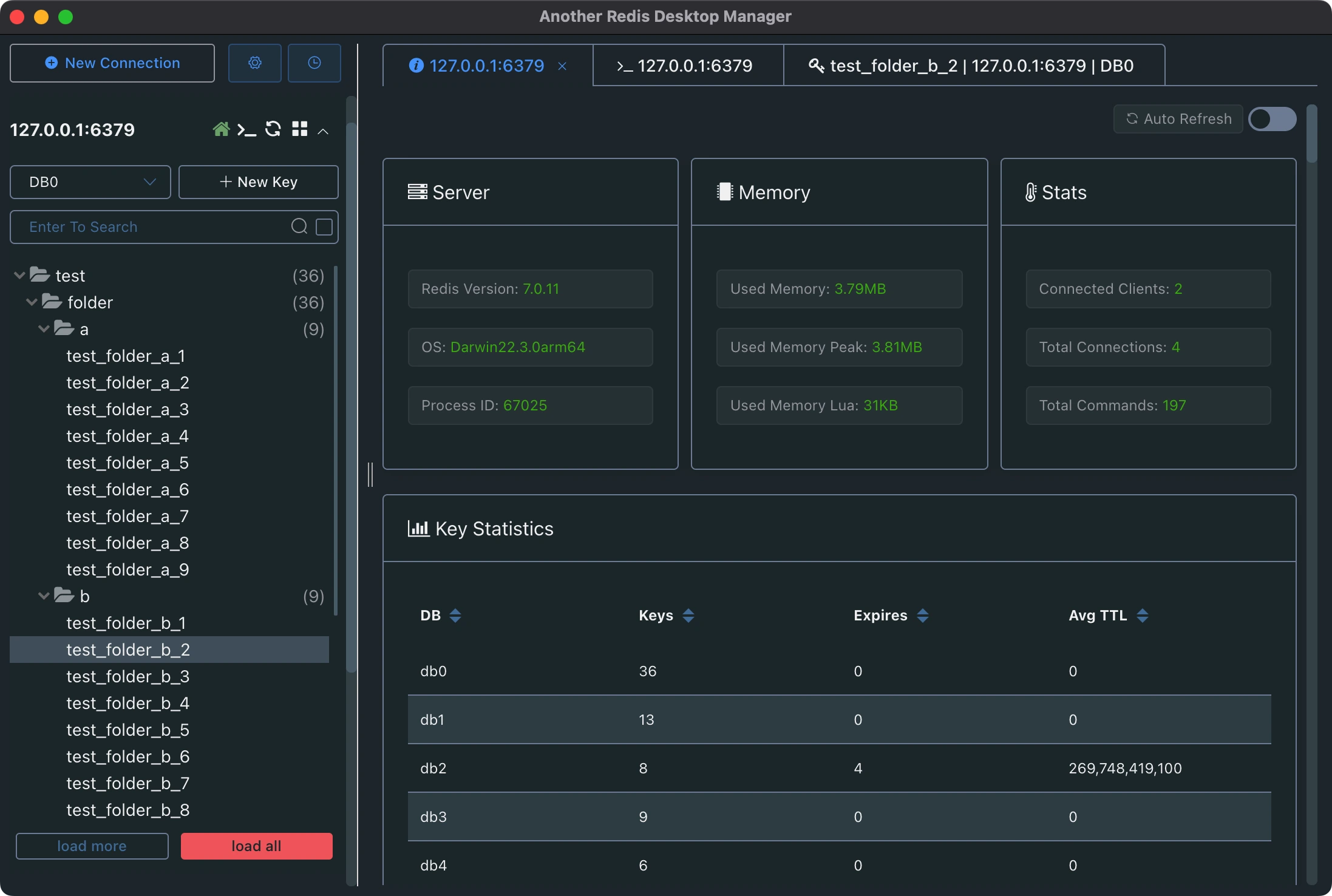Image resolution: width=1332 pixels, height=896 pixels.
Task: Open the settings gear icon
Action: coord(255,63)
